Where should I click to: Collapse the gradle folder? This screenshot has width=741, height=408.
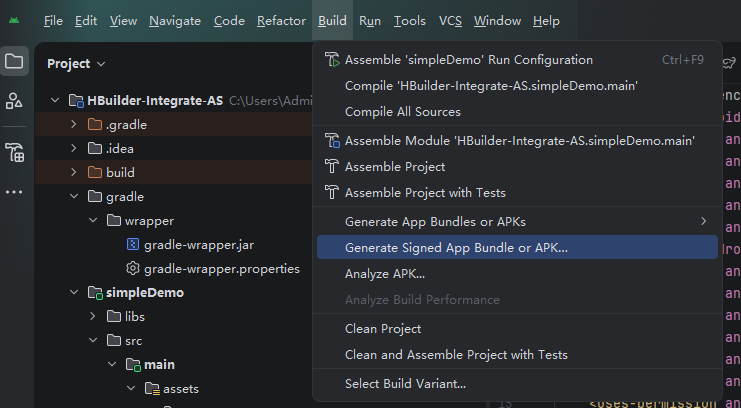(74, 196)
